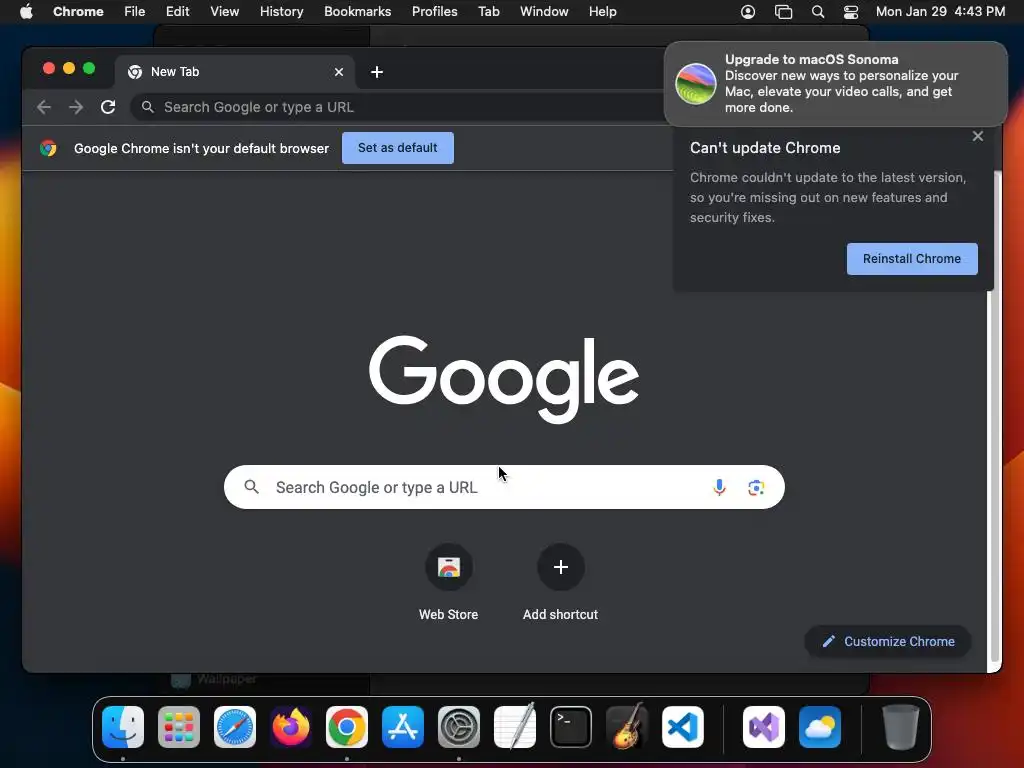The image size is (1024, 768).
Task: Open the Bookmarks menu
Action: pyautogui.click(x=357, y=11)
